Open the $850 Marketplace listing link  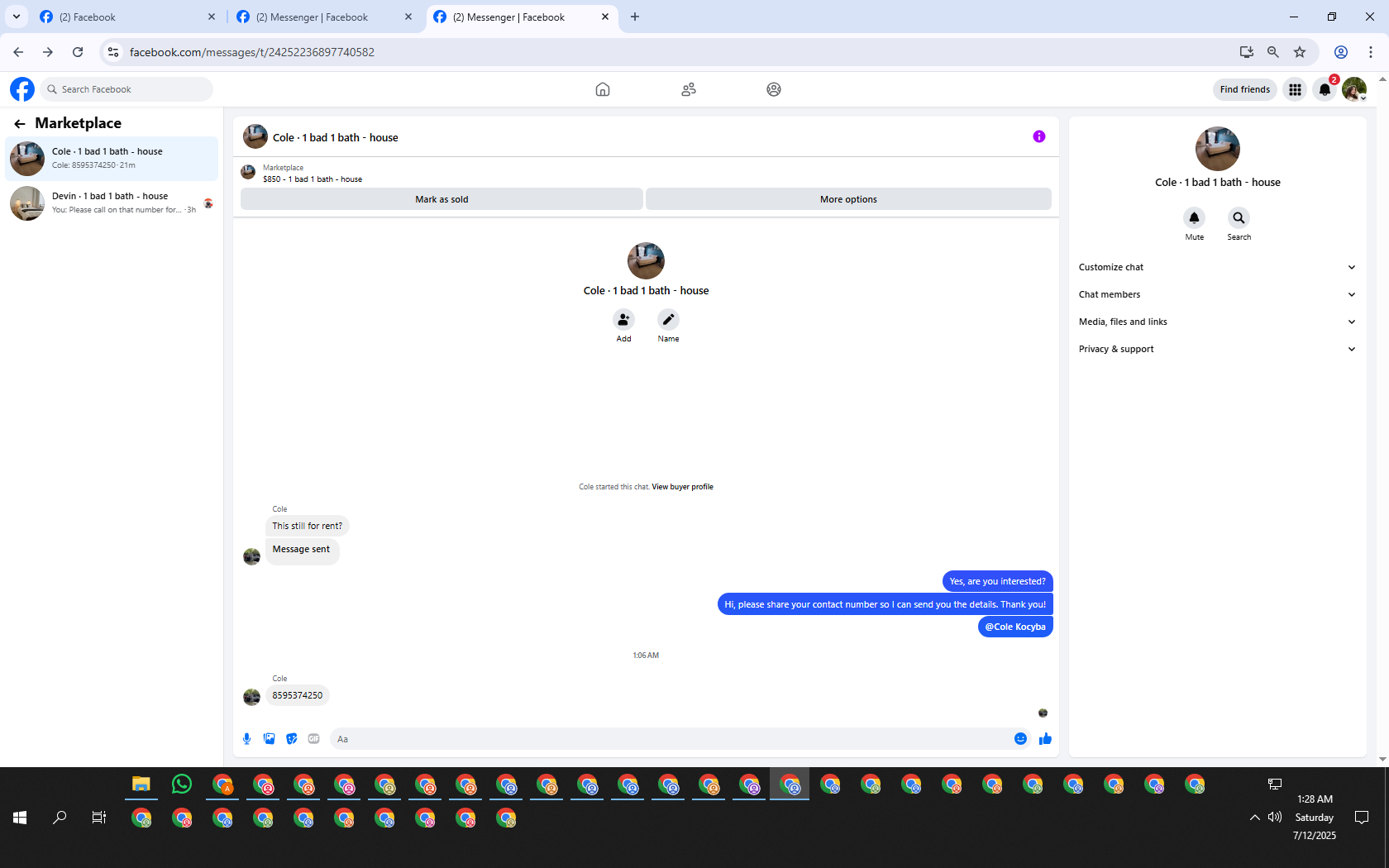(313, 179)
